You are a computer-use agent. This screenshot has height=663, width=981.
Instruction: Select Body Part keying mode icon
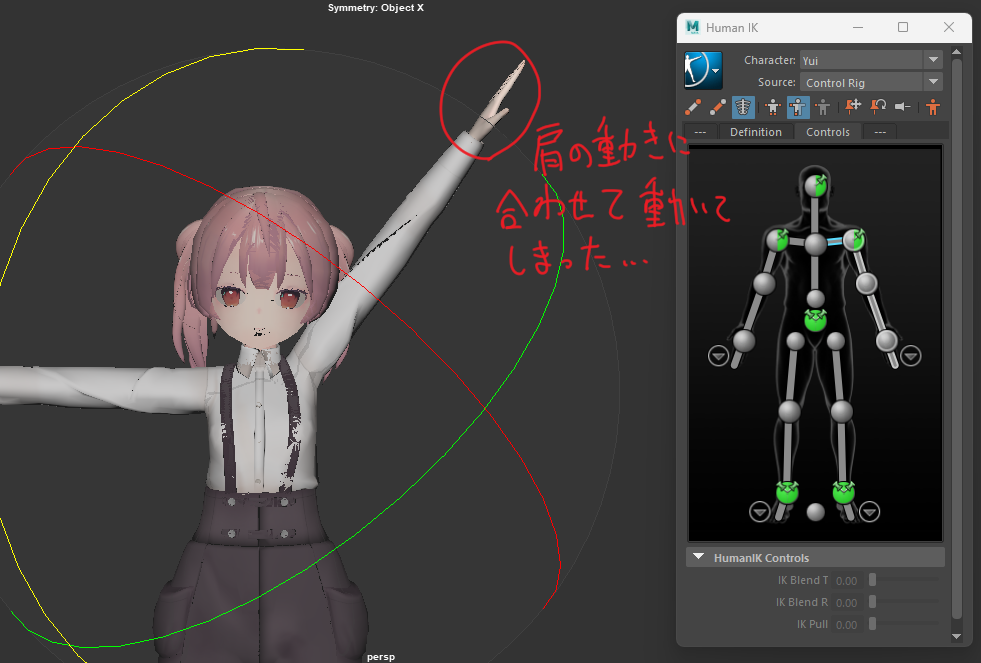[798, 107]
